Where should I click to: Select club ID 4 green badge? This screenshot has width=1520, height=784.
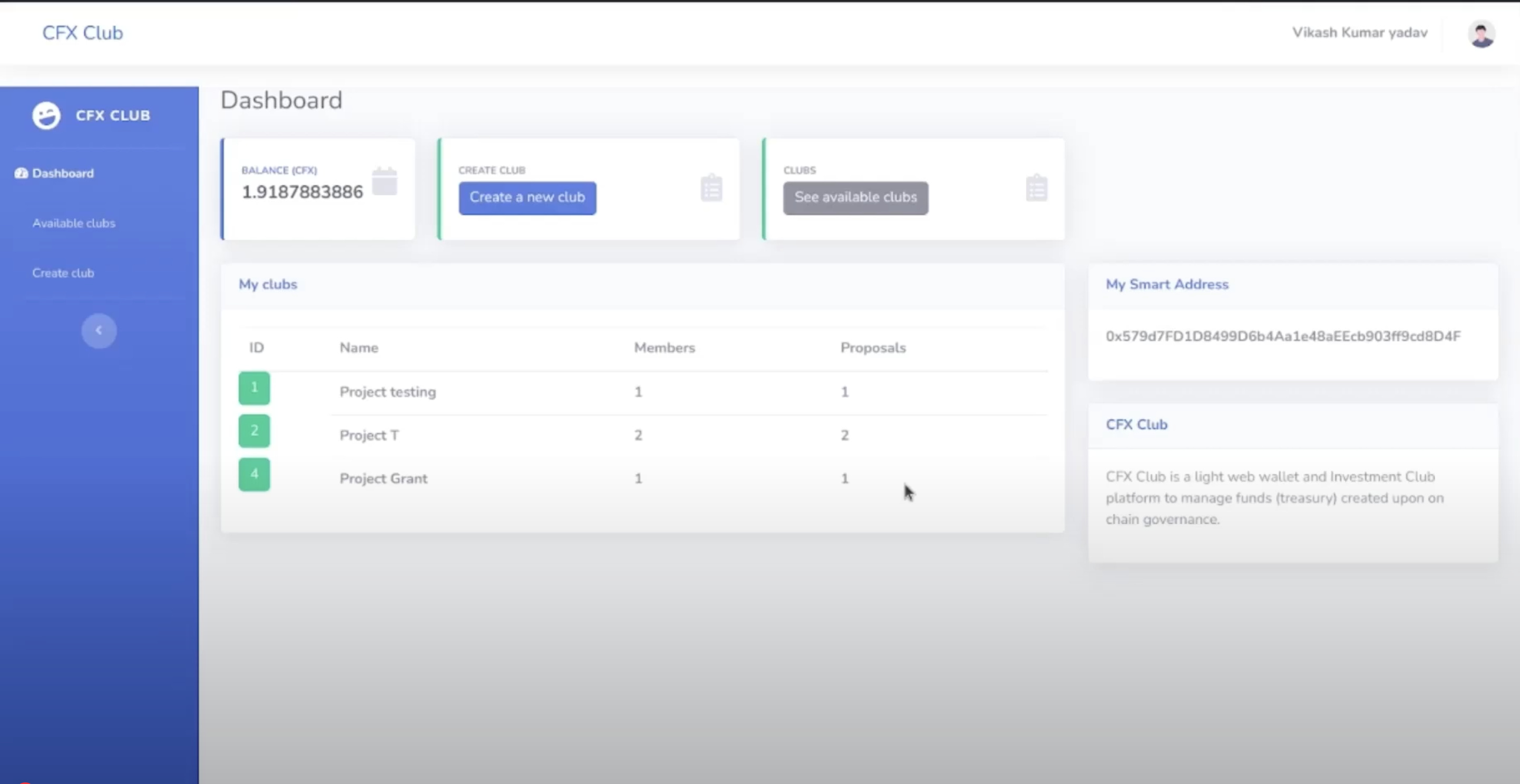[255, 475]
